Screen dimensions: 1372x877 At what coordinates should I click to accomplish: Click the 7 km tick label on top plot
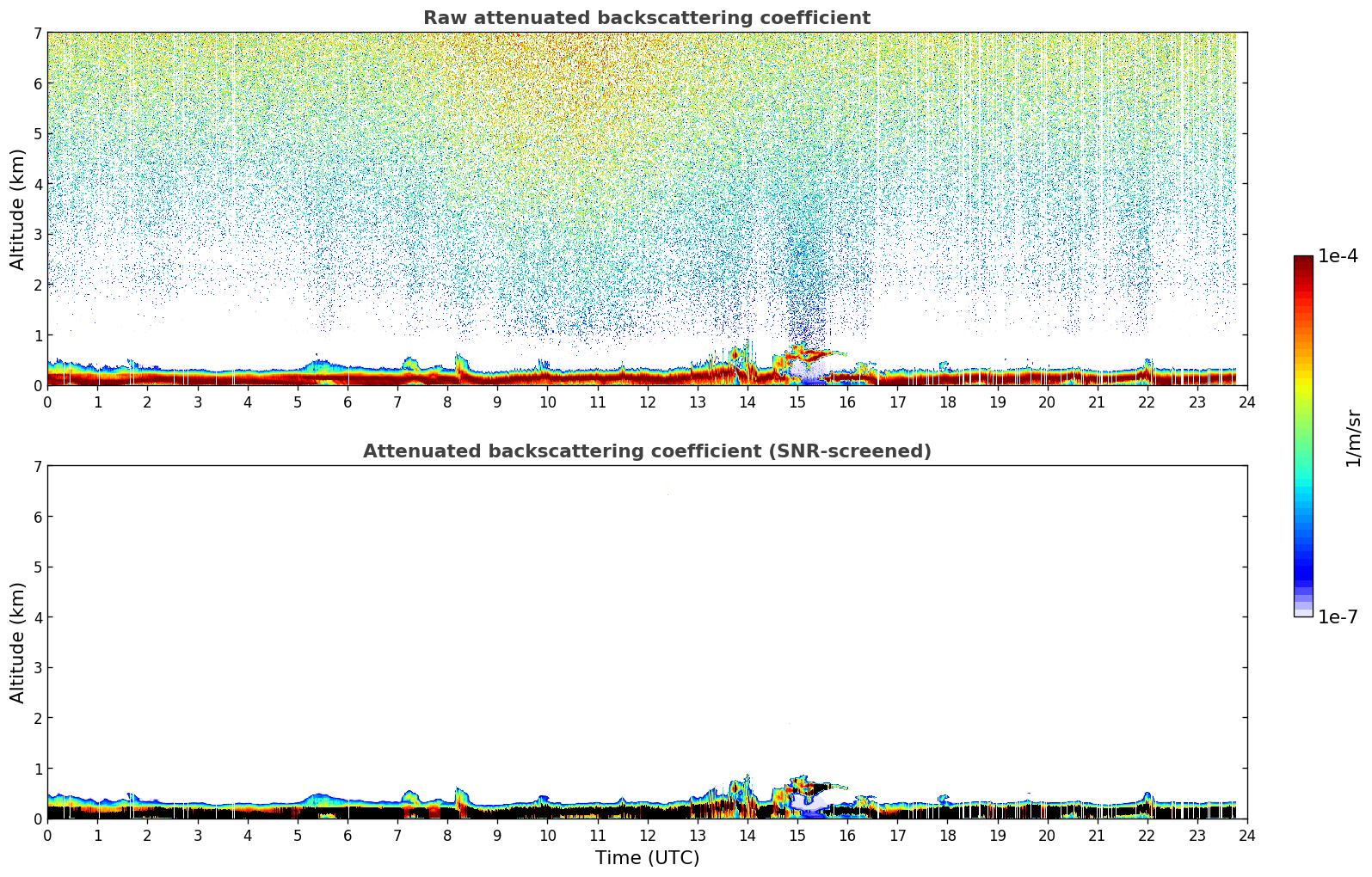pyautogui.click(x=37, y=33)
